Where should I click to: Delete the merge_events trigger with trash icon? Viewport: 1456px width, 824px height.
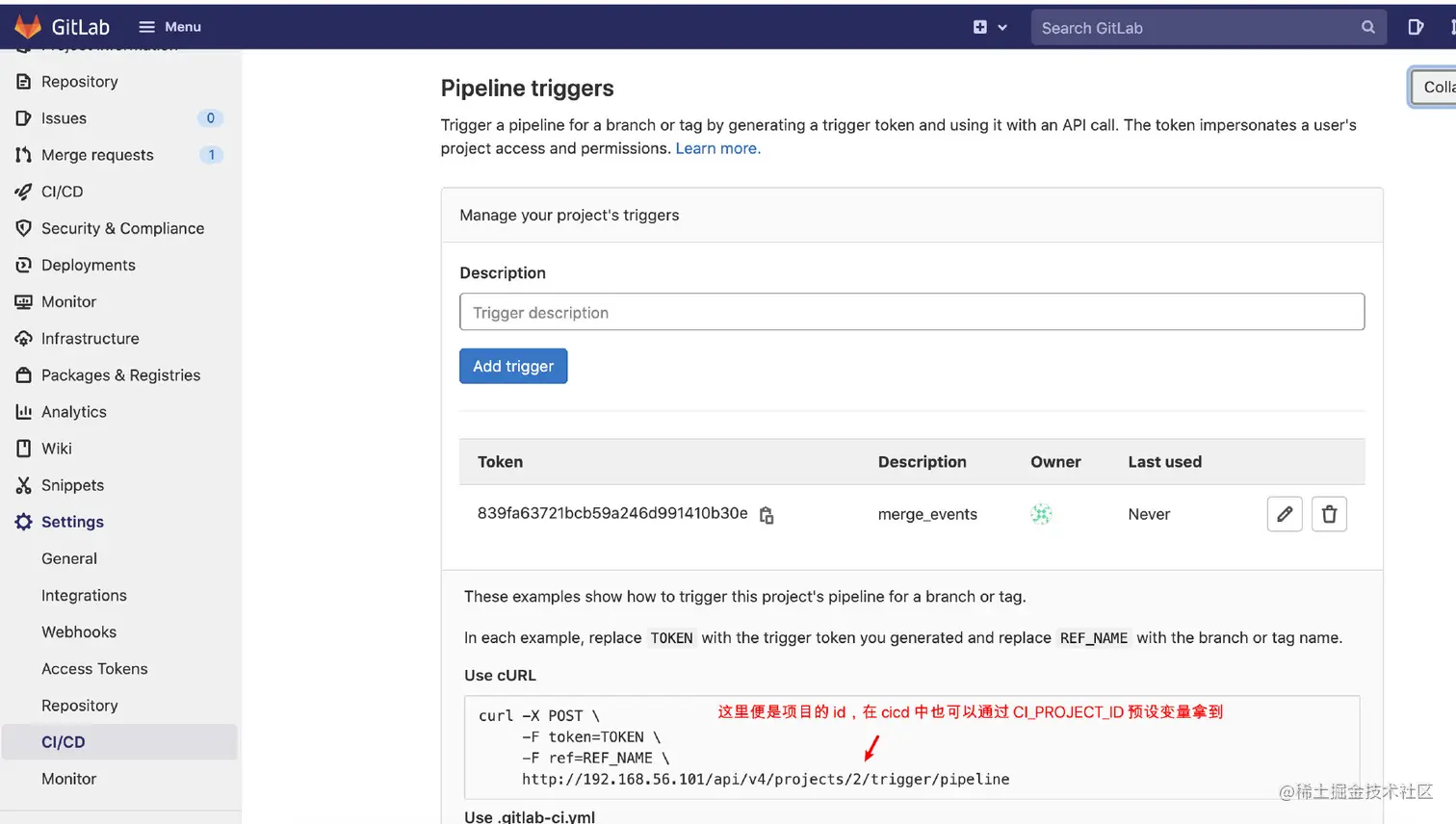[1329, 514]
